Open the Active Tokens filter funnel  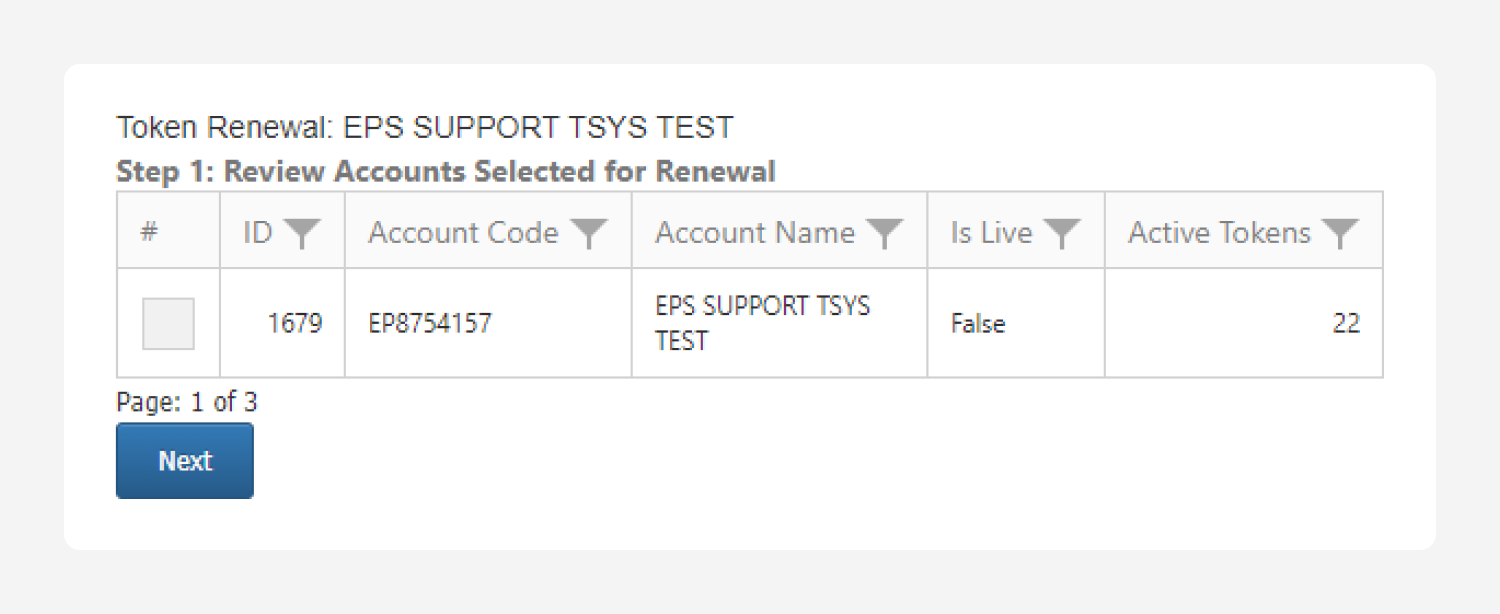pyautogui.click(x=1339, y=234)
